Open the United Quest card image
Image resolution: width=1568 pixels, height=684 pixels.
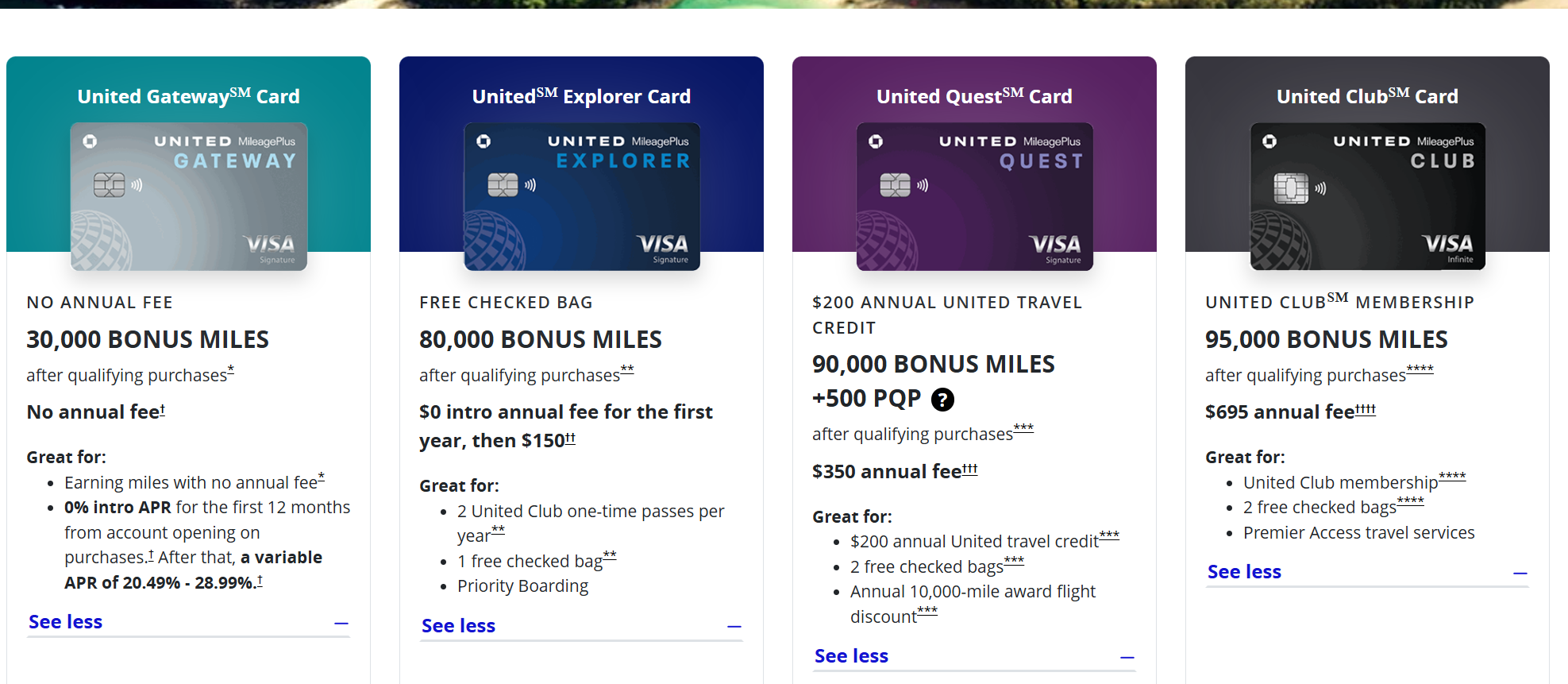974,196
